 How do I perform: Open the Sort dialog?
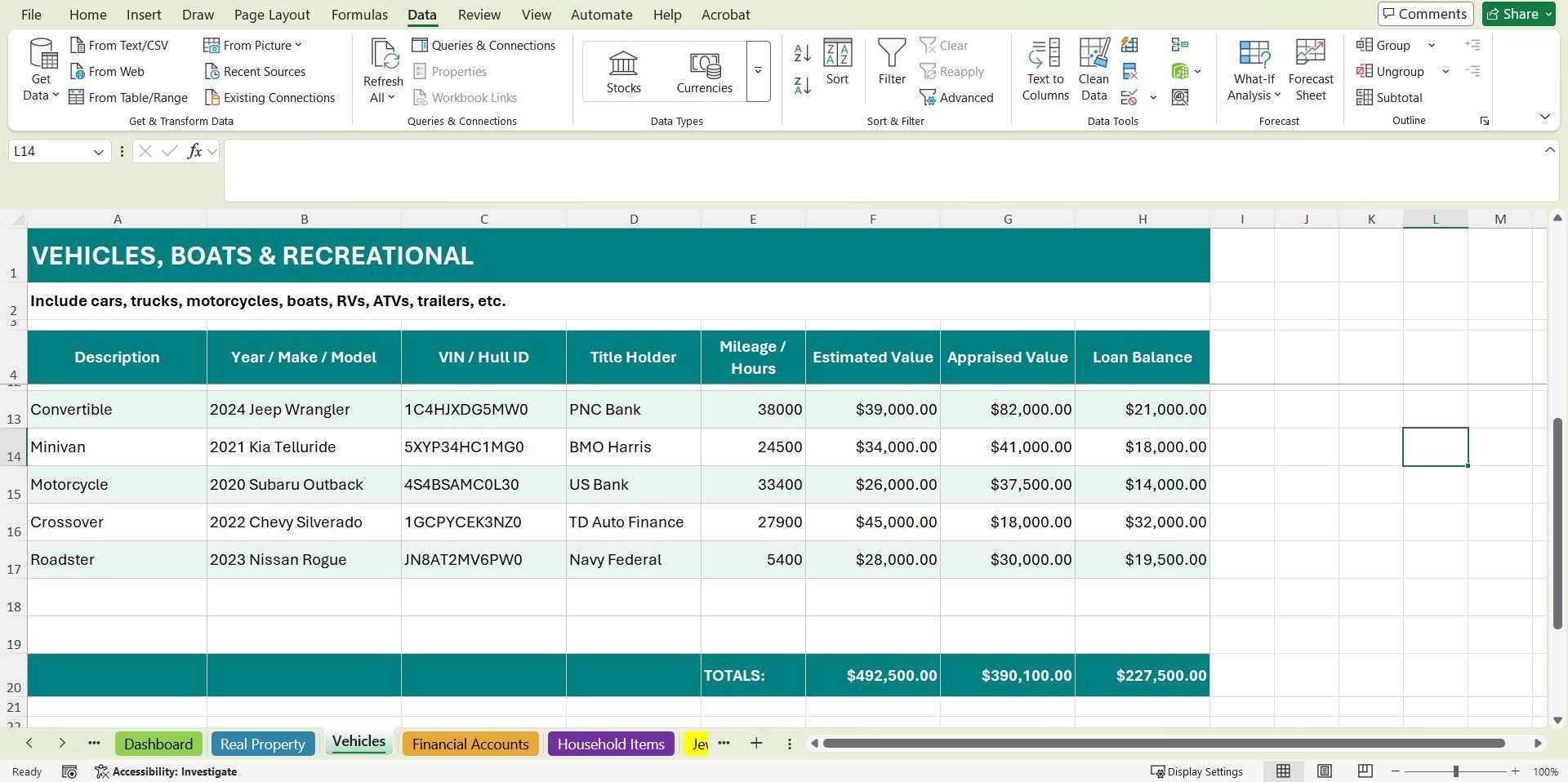click(x=837, y=62)
